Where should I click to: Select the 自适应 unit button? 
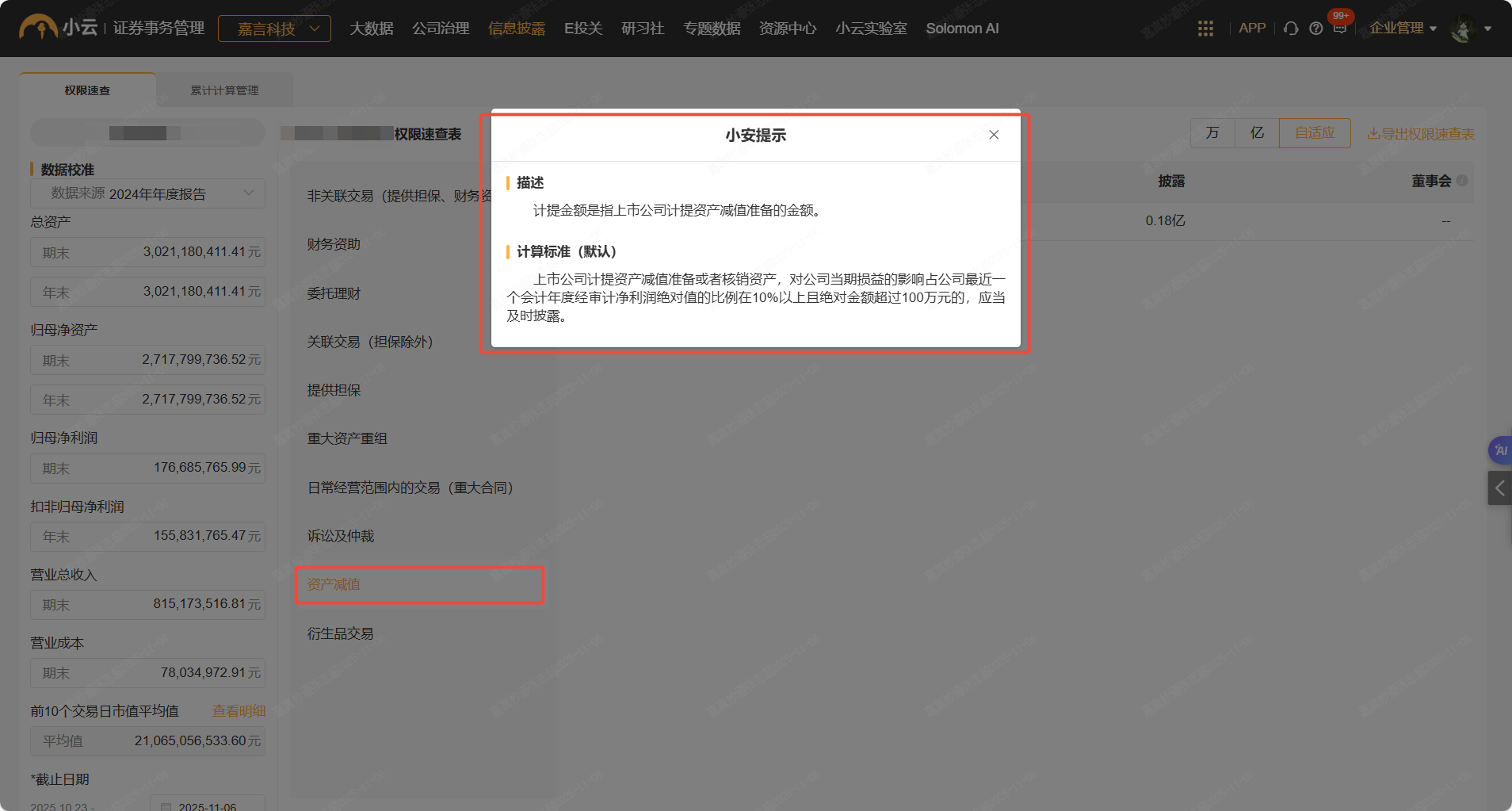point(1315,132)
